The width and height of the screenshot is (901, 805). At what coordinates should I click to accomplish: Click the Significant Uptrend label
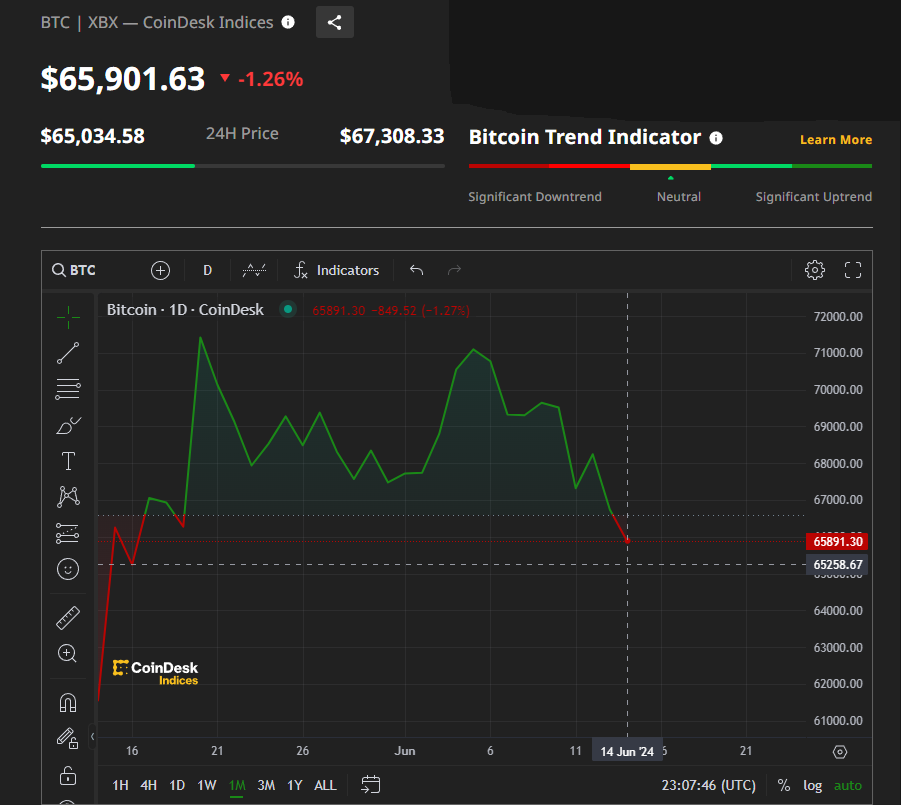(814, 197)
